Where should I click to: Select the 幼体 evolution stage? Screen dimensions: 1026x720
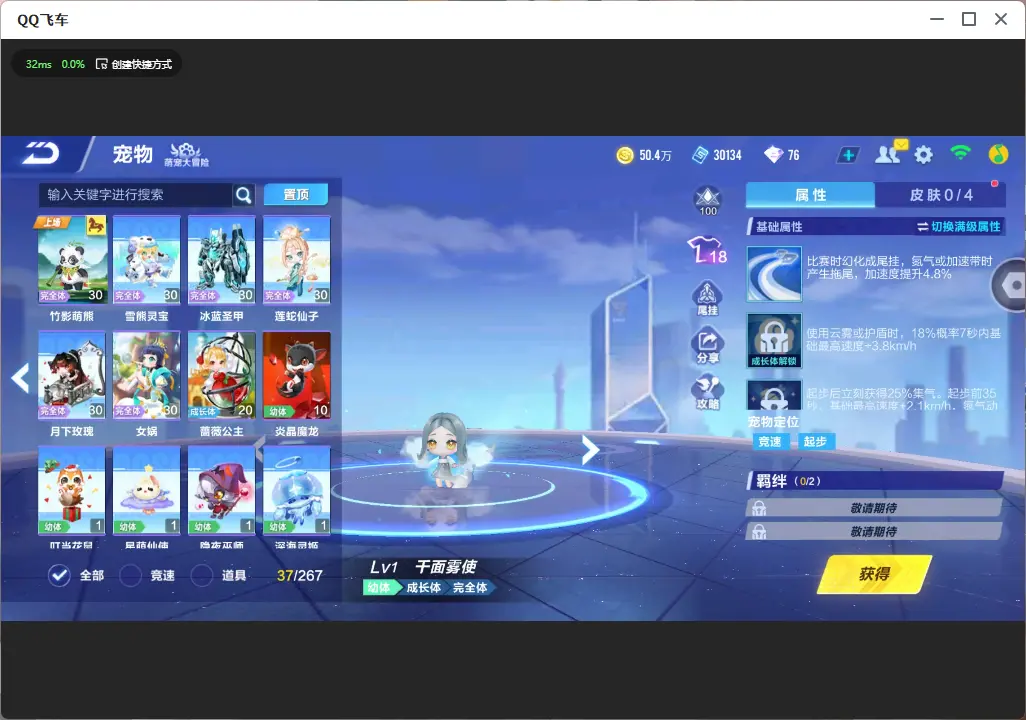point(380,588)
